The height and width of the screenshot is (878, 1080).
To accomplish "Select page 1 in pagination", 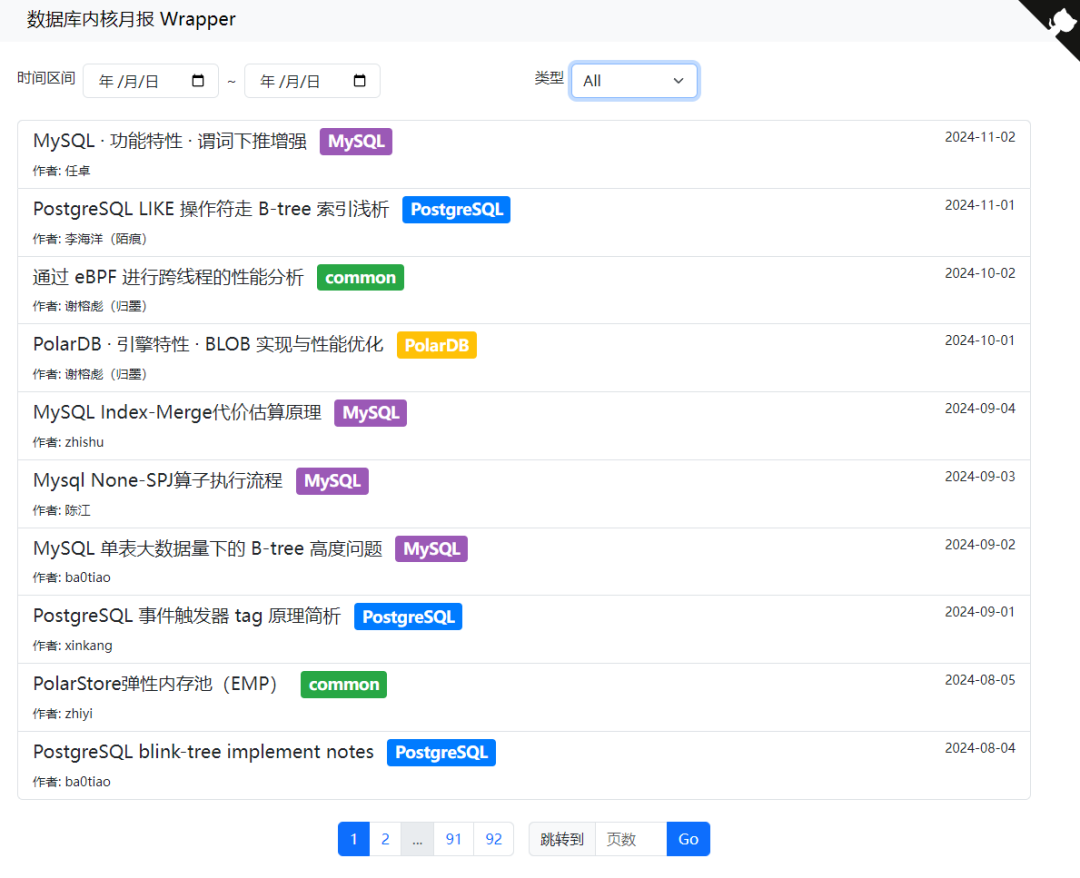I will click(x=354, y=839).
